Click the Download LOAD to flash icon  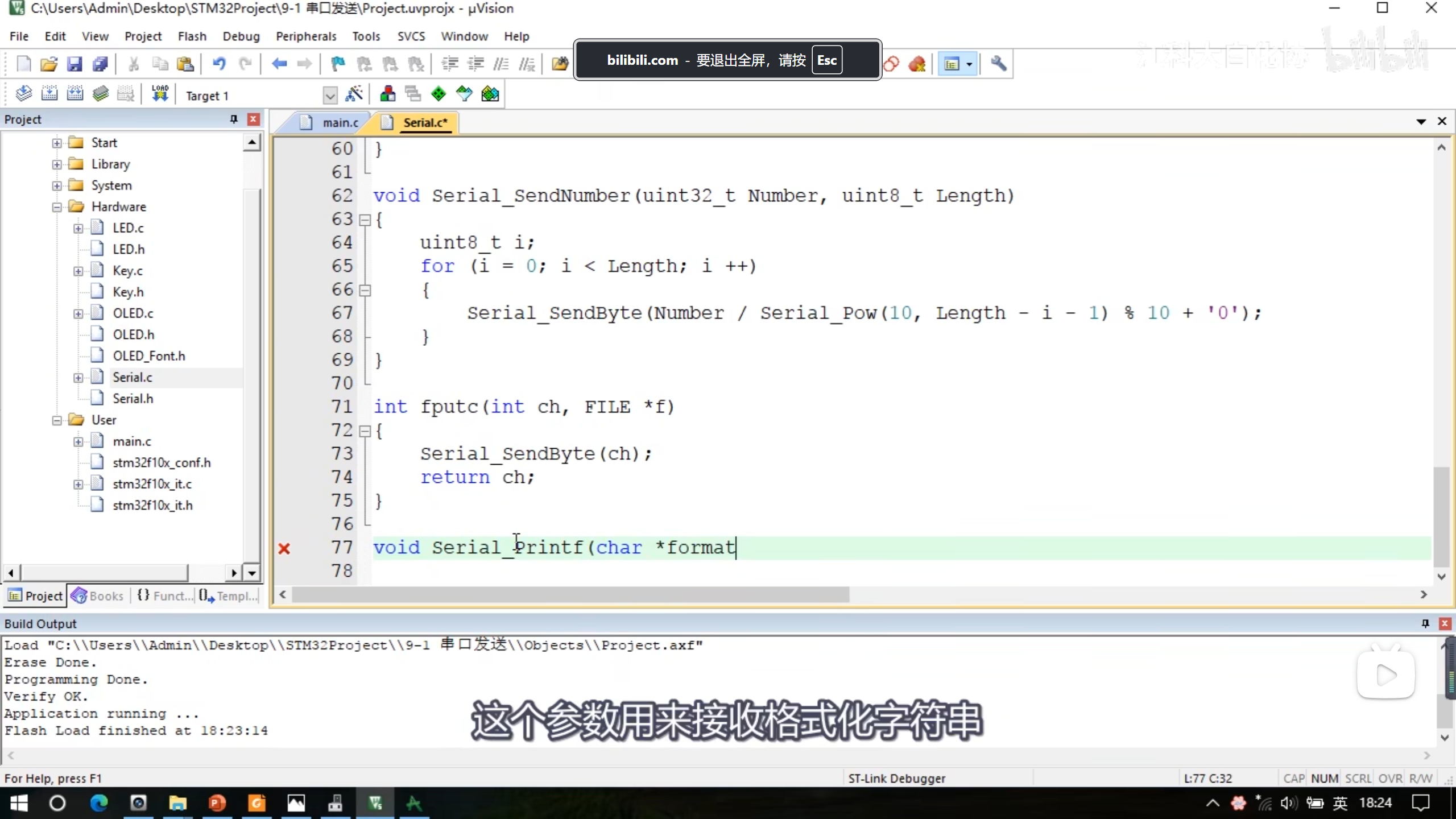160,94
